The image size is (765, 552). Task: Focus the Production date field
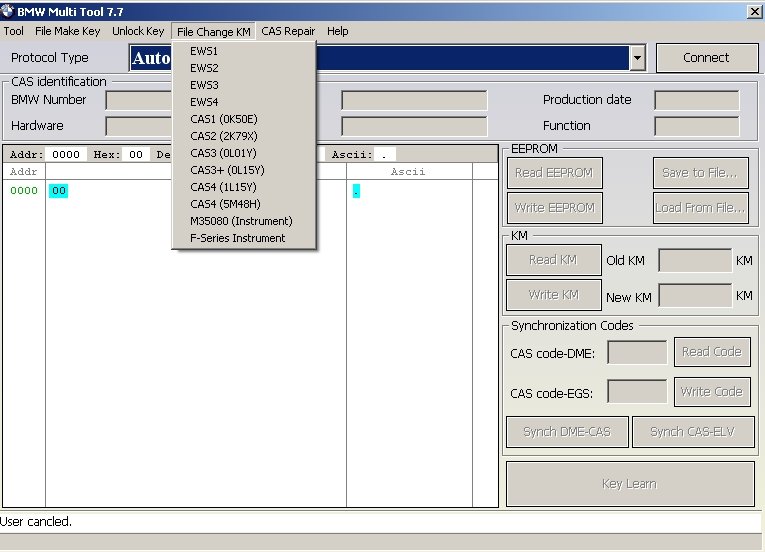click(697, 100)
